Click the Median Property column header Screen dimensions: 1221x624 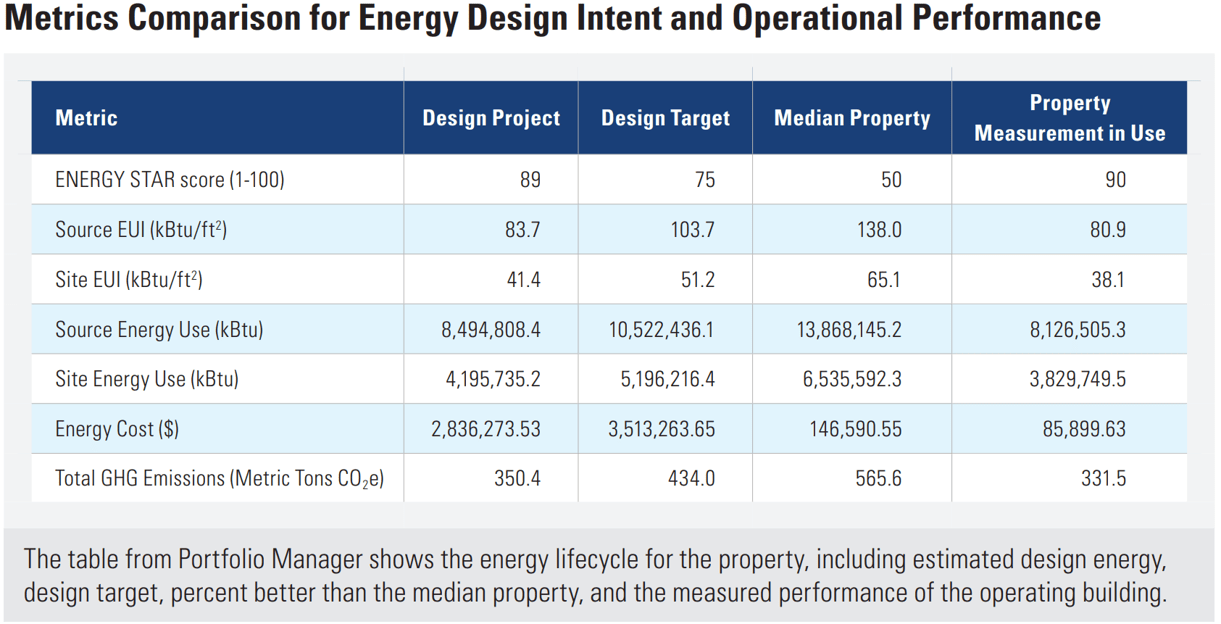click(851, 117)
